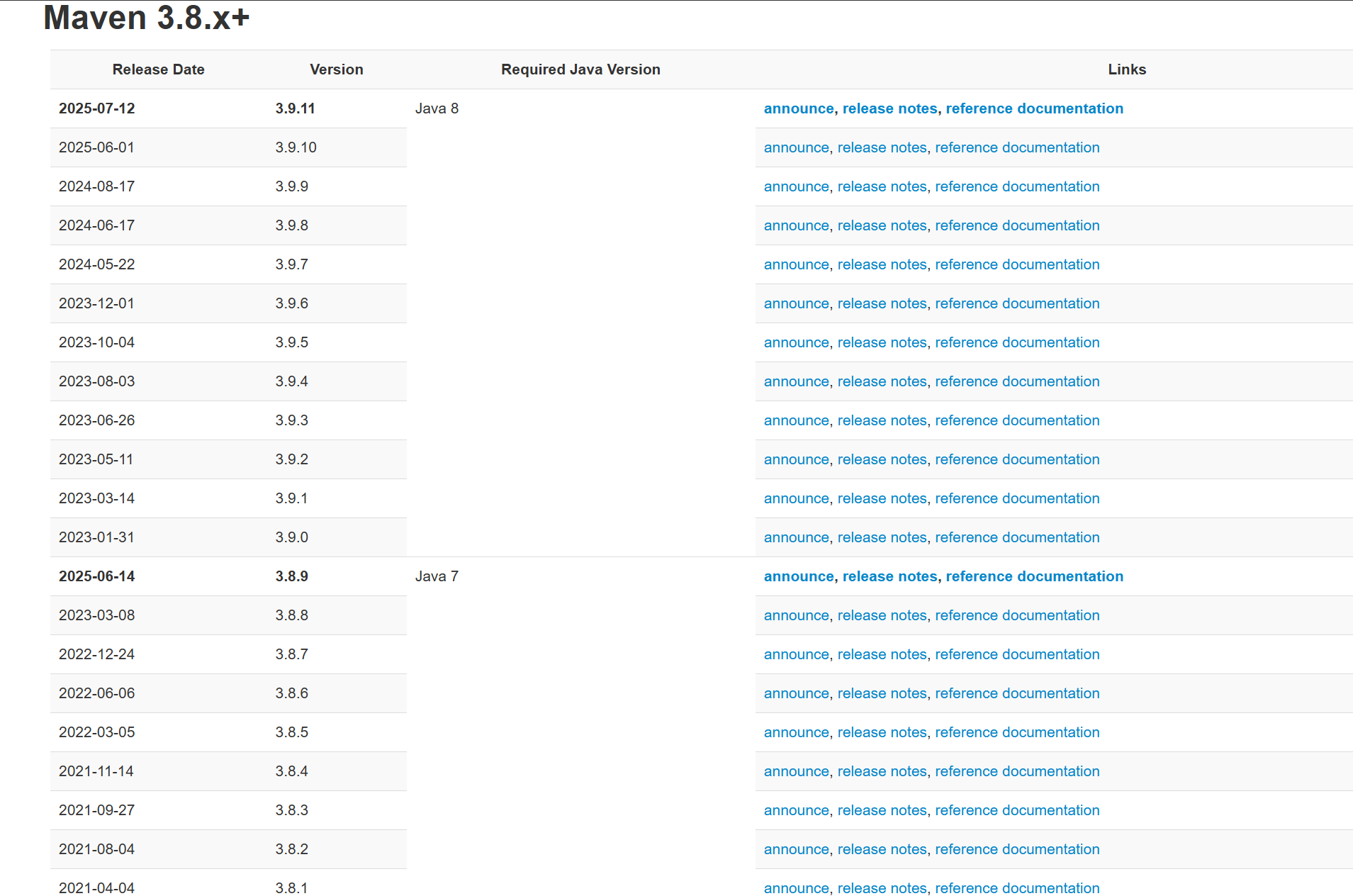Viewport: 1353px width, 896px height.
Task: Open reference documentation for 3.8.3
Action: (x=1017, y=810)
